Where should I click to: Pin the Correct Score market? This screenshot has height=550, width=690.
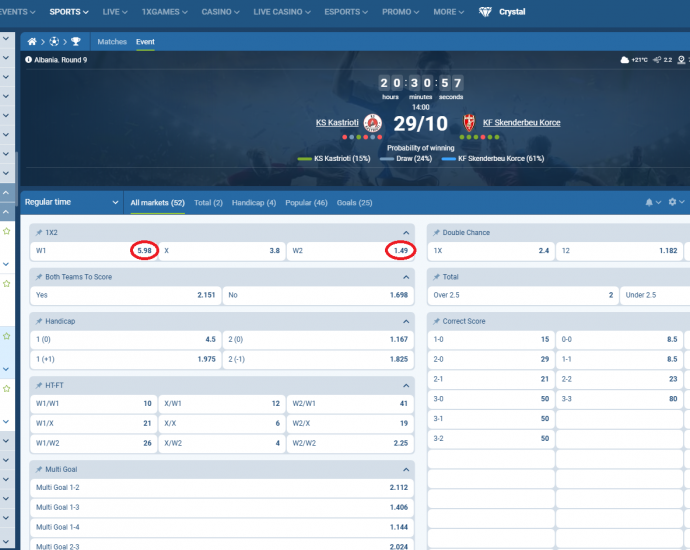(437, 321)
